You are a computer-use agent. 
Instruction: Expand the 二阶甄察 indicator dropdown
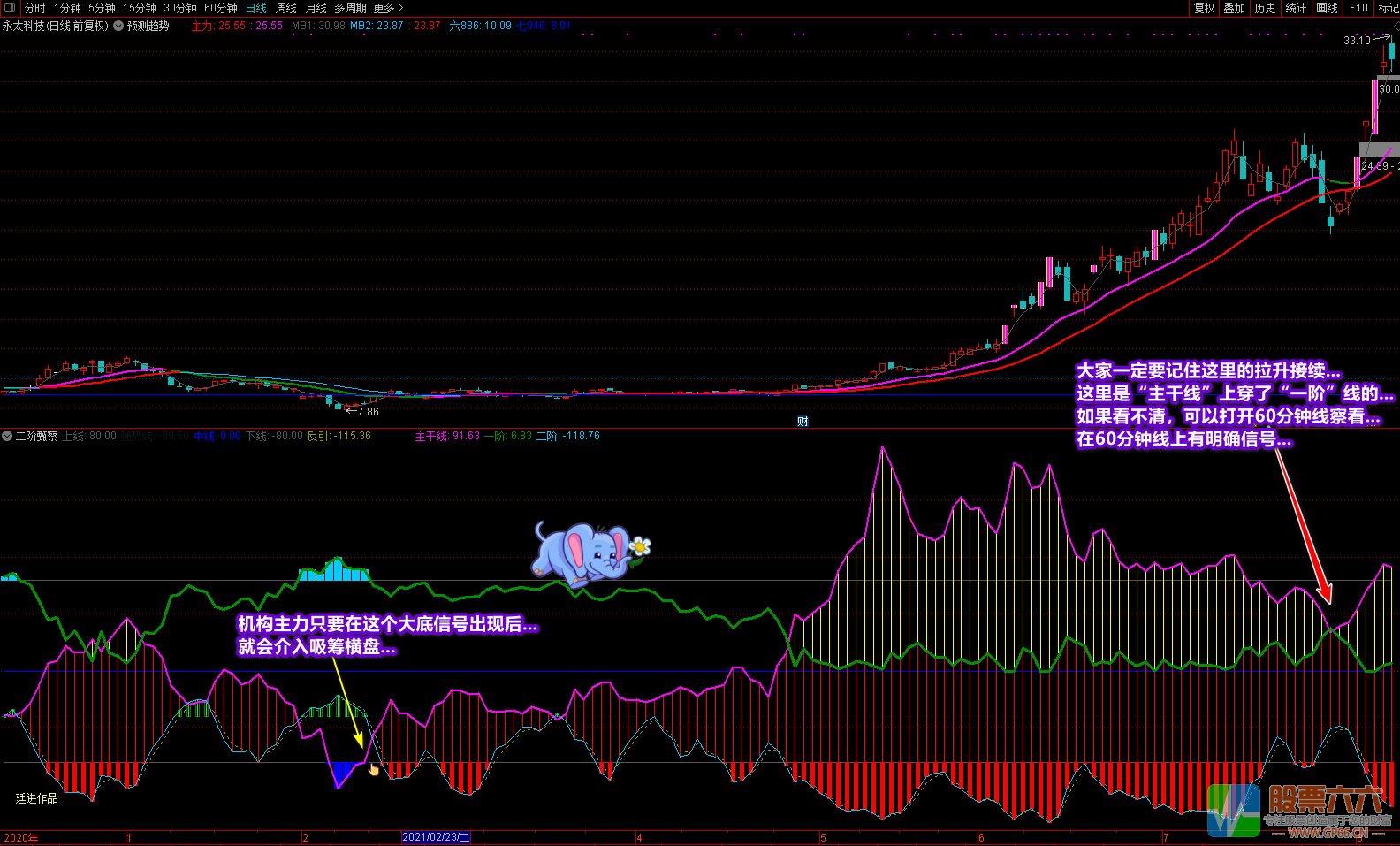[7, 436]
